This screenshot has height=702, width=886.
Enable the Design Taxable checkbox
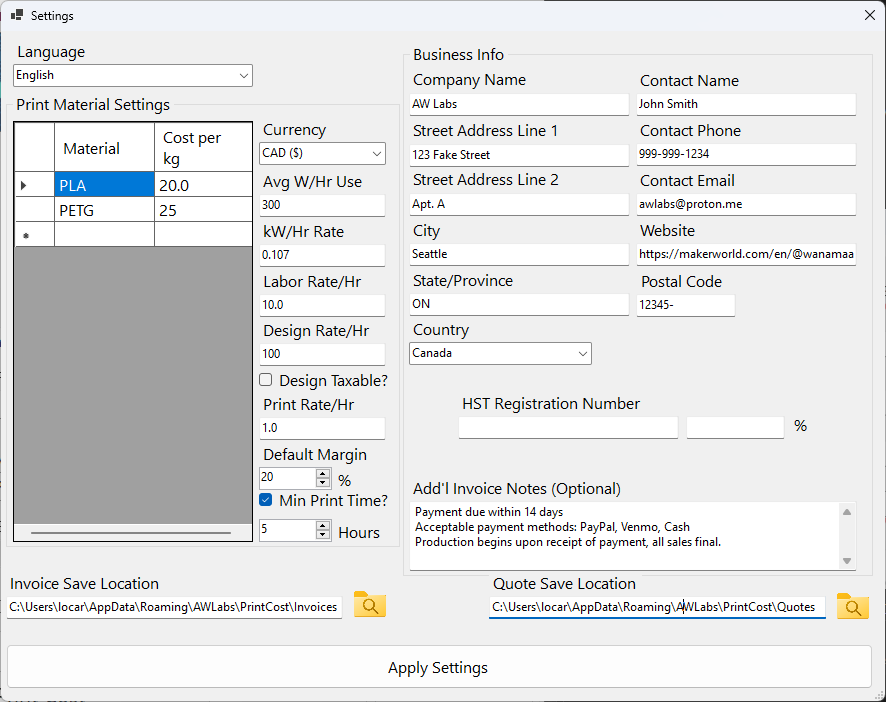265,380
